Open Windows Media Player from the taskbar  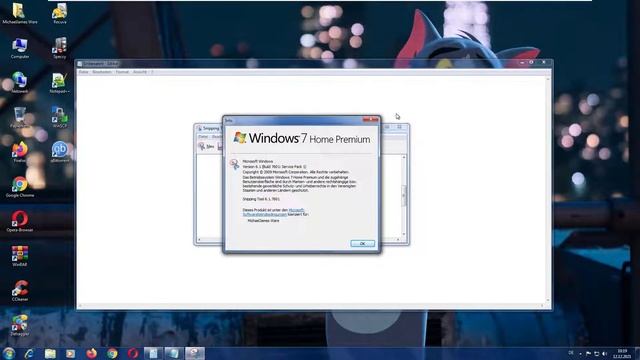71,353
